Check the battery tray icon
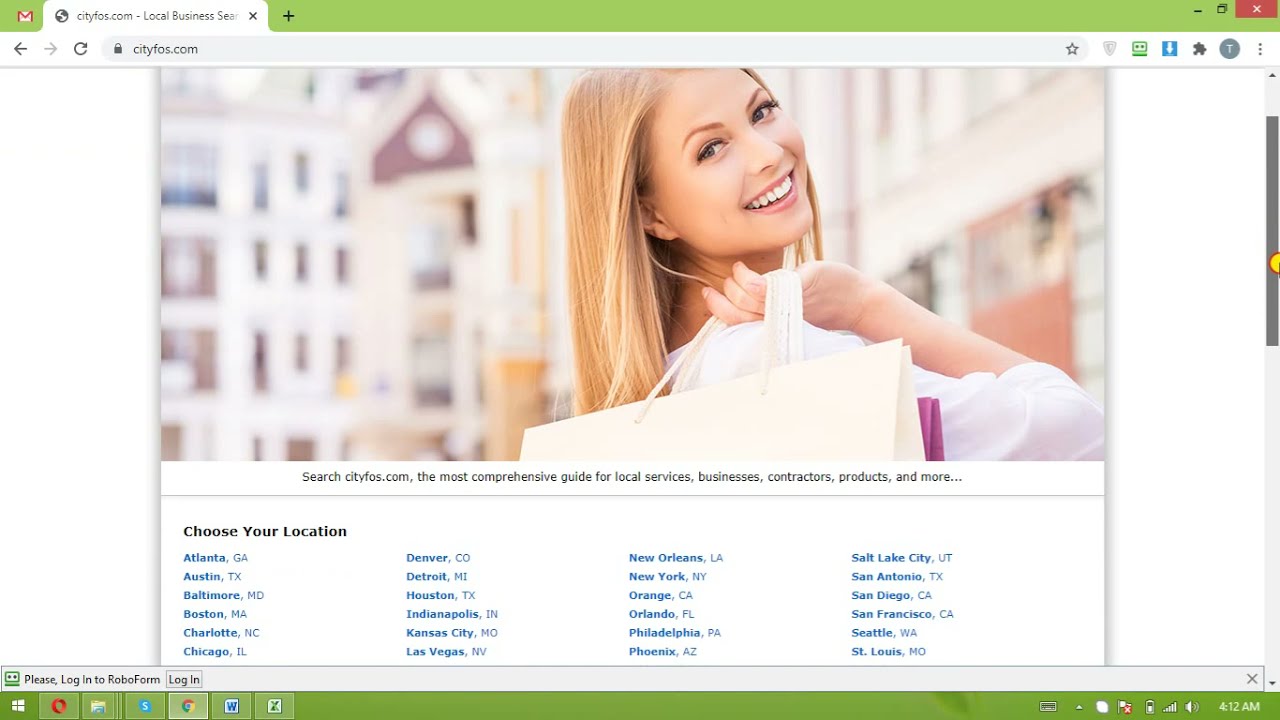1280x720 pixels. pyautogui.click(x=1149, y=707)
